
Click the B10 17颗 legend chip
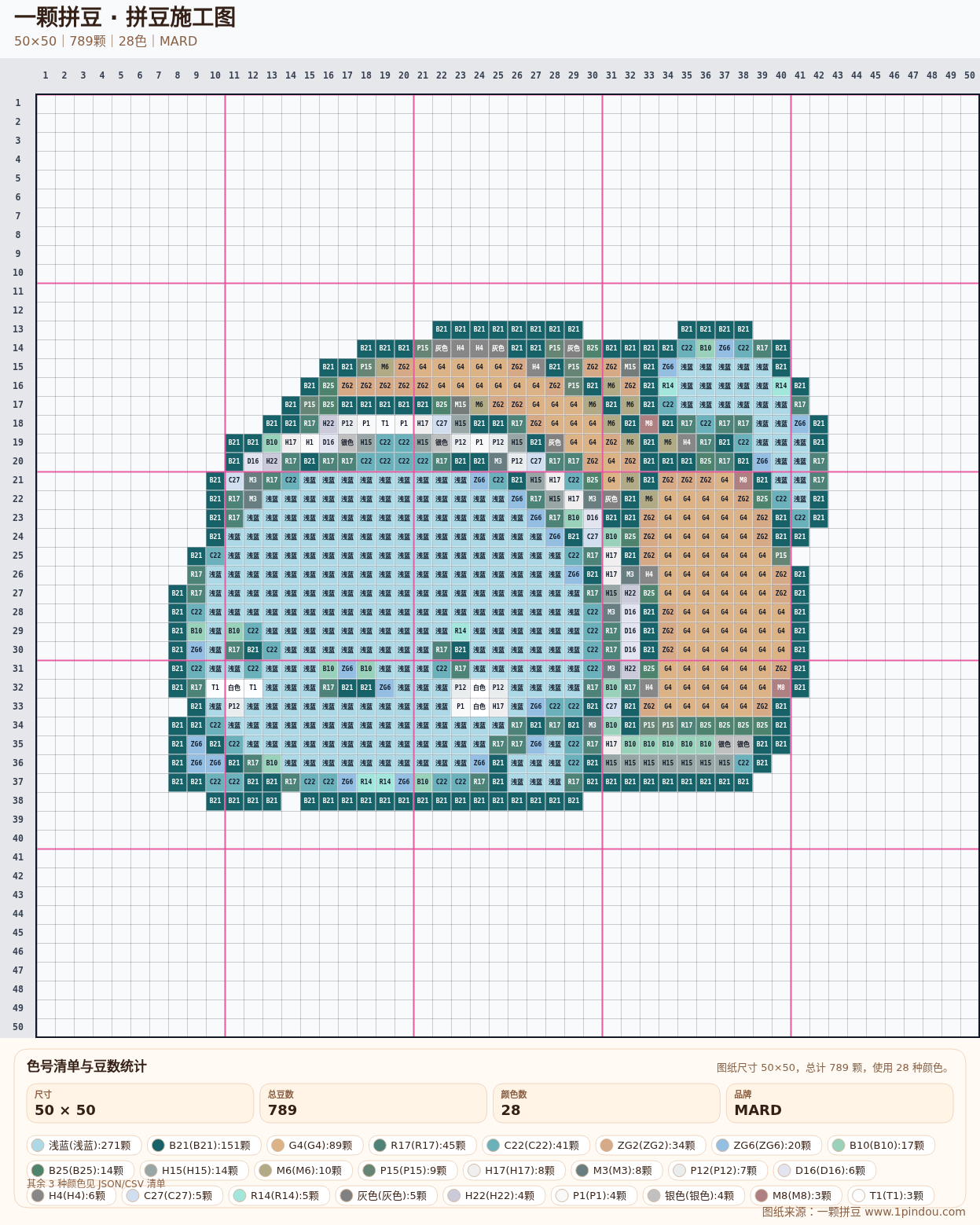881,1145
